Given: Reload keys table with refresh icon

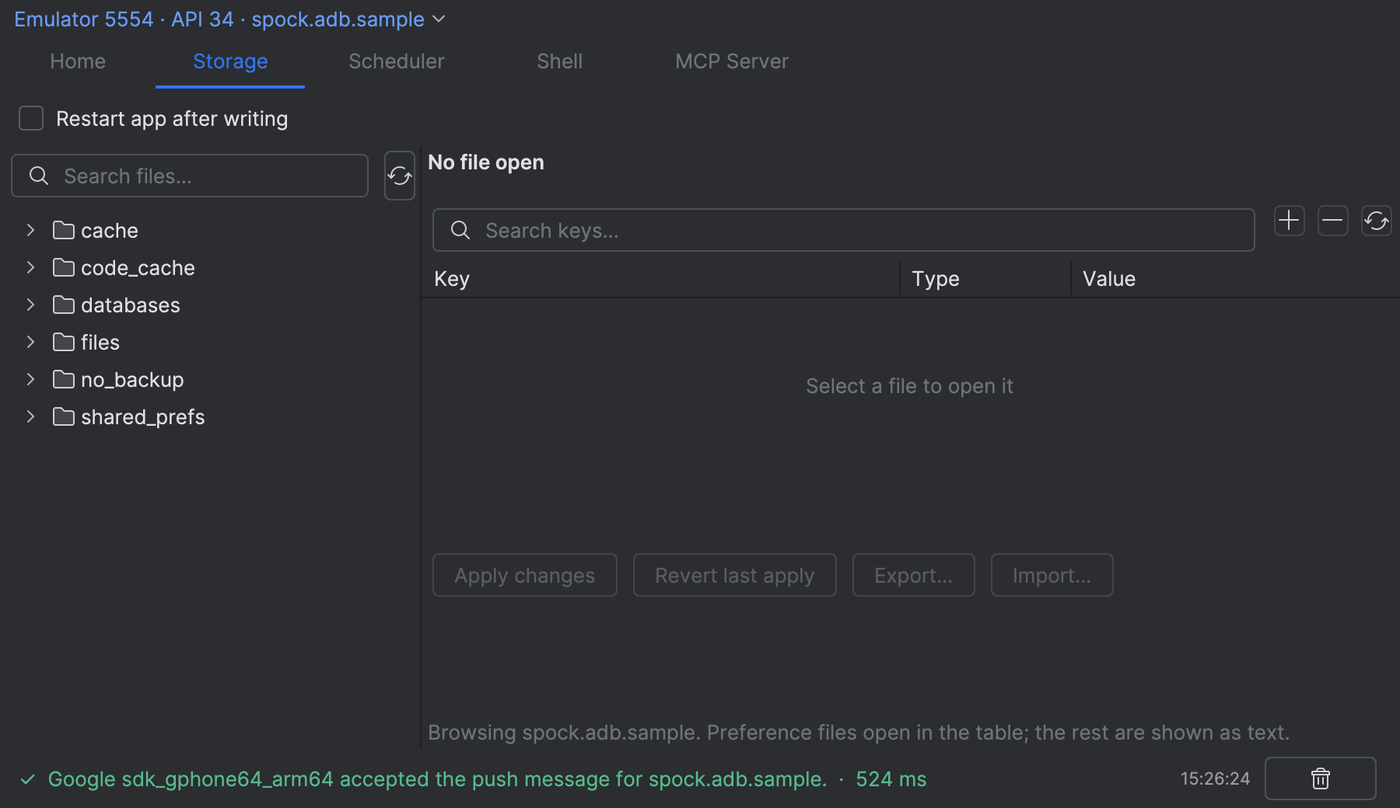Looking at the screenshot, I should pyautogui.click(x=1376, y=221).
